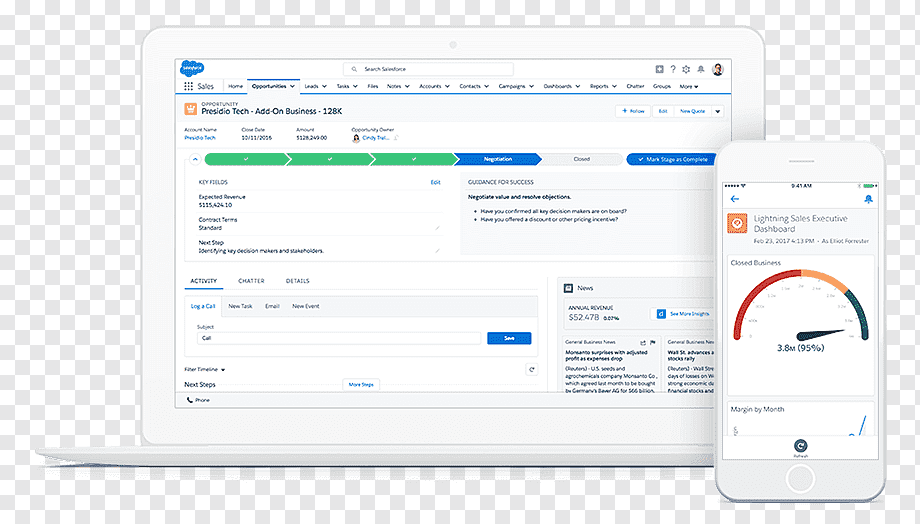
Task: Select the Closed stage in path
Action: coord(581,159)
